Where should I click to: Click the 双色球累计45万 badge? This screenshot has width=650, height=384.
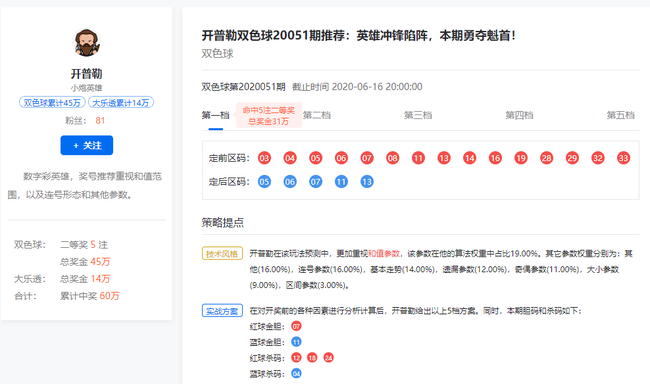52,102
